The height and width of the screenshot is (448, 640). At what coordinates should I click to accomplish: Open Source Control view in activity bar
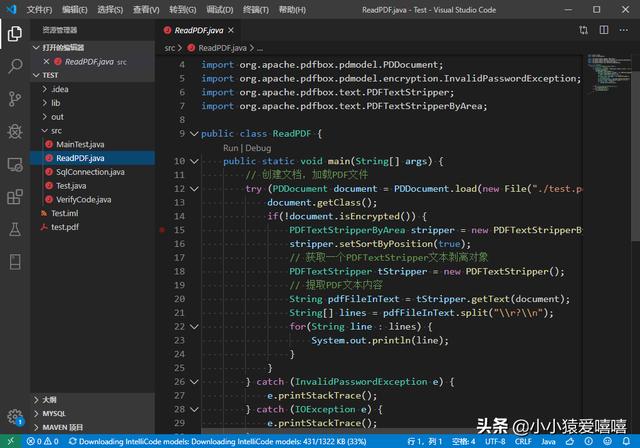[x=15, y=99]
